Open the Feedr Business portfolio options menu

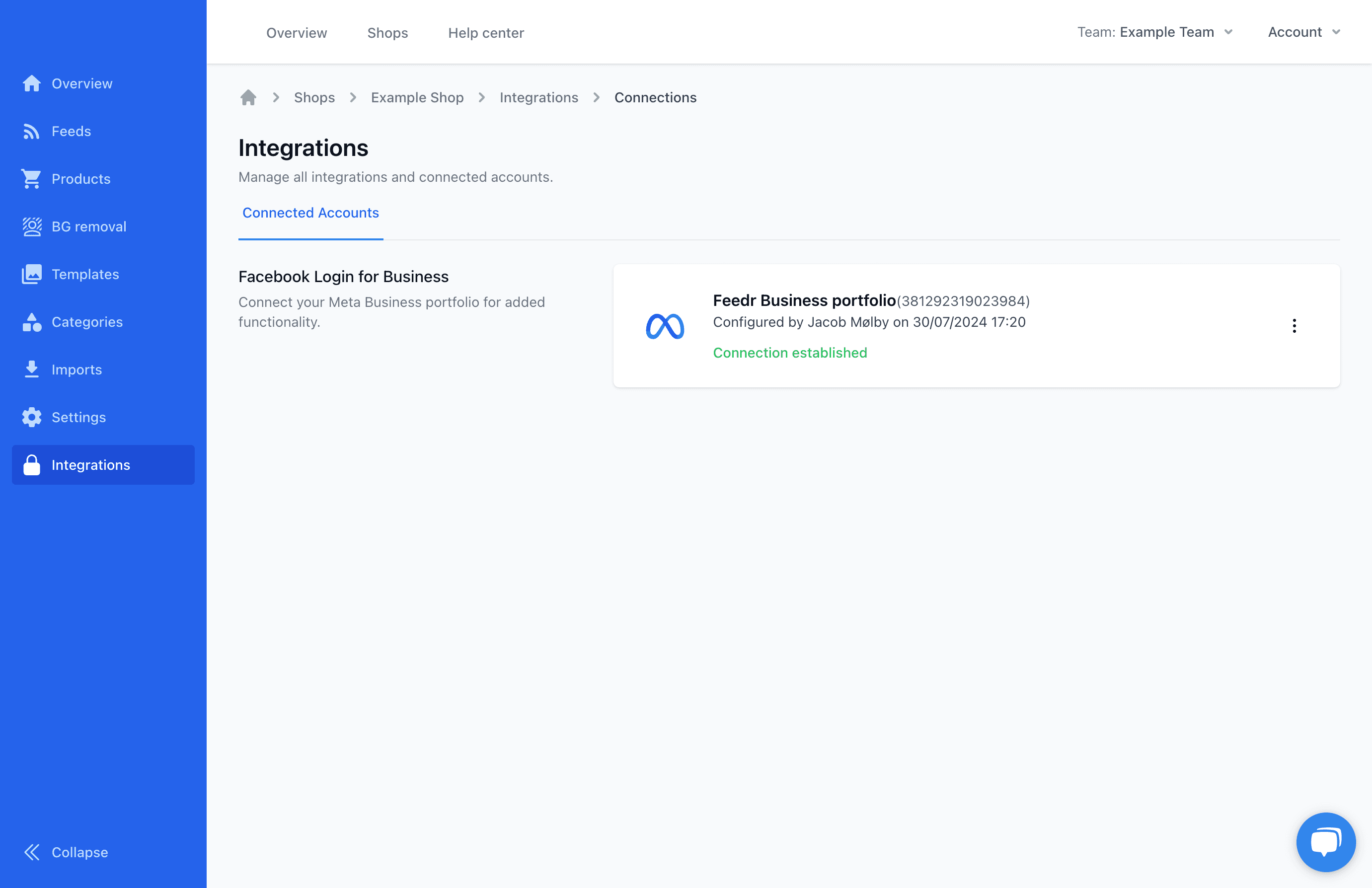[1294, 326]
